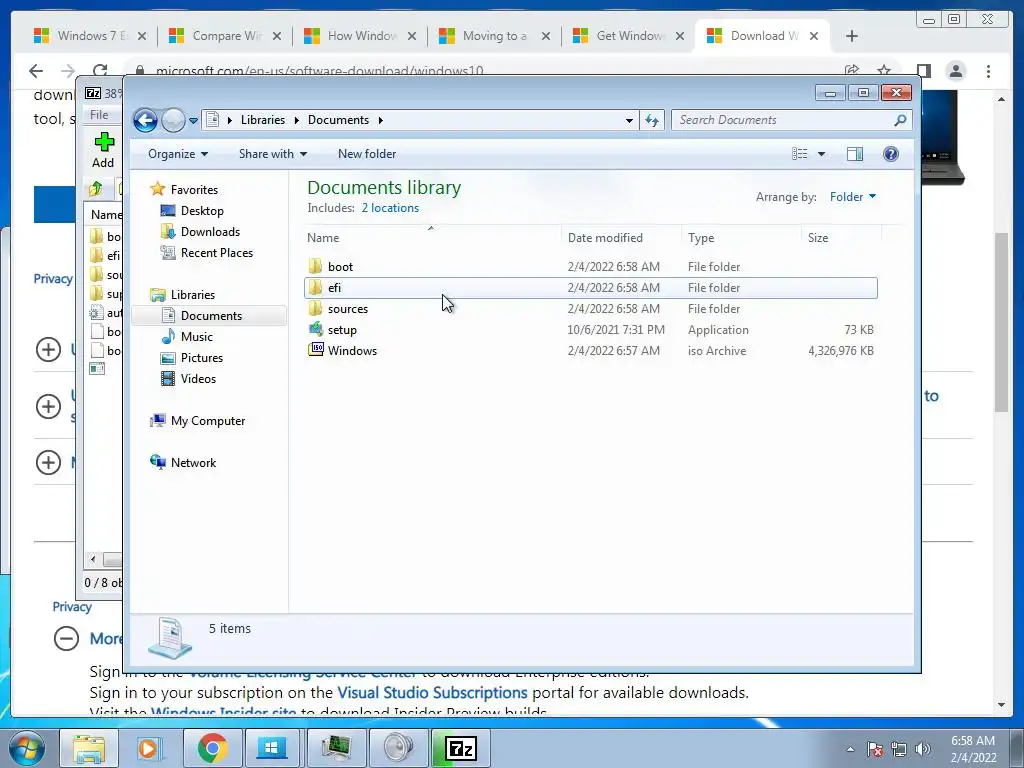Click the New folder button
The height and width of the screenshot is (768, 1024).
click(367, 154)
